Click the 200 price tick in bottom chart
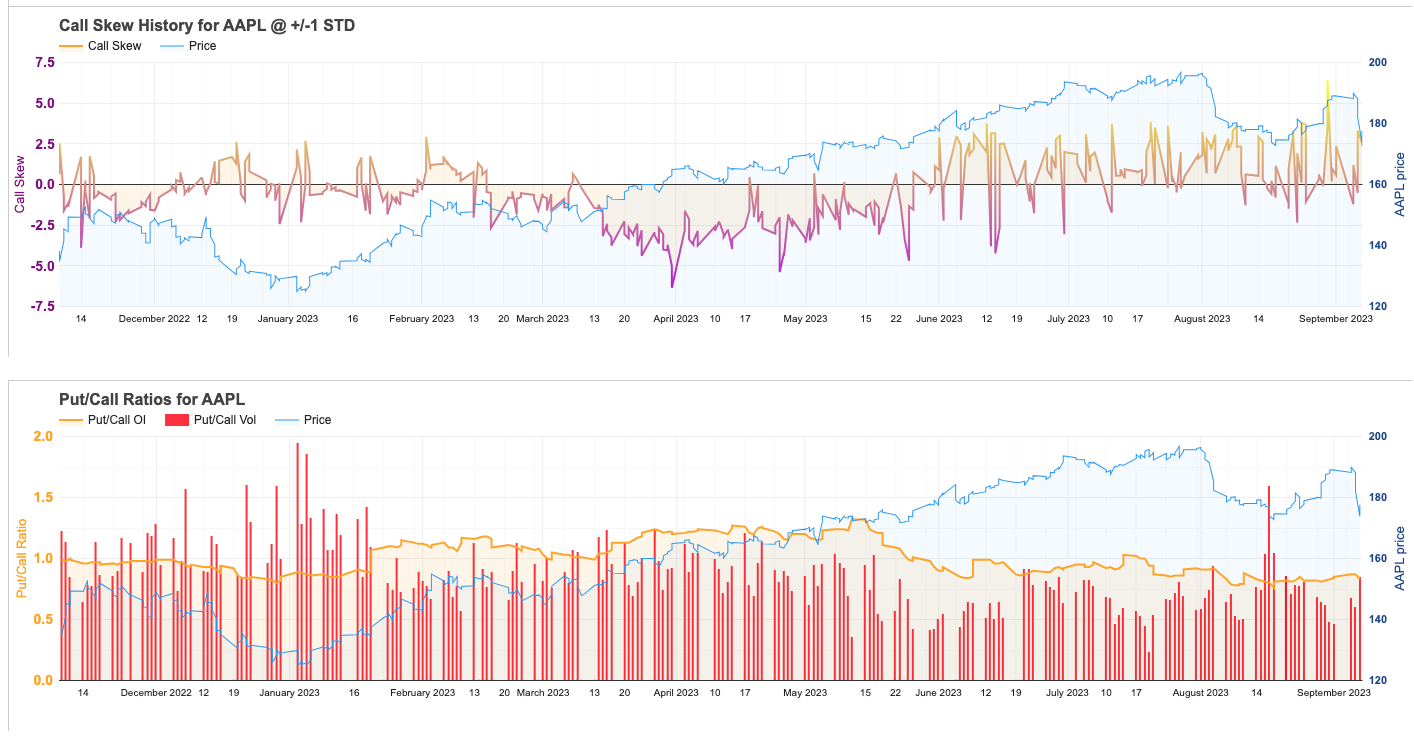This screenshot has width=1414, height=742. (x=1377, y=436)
